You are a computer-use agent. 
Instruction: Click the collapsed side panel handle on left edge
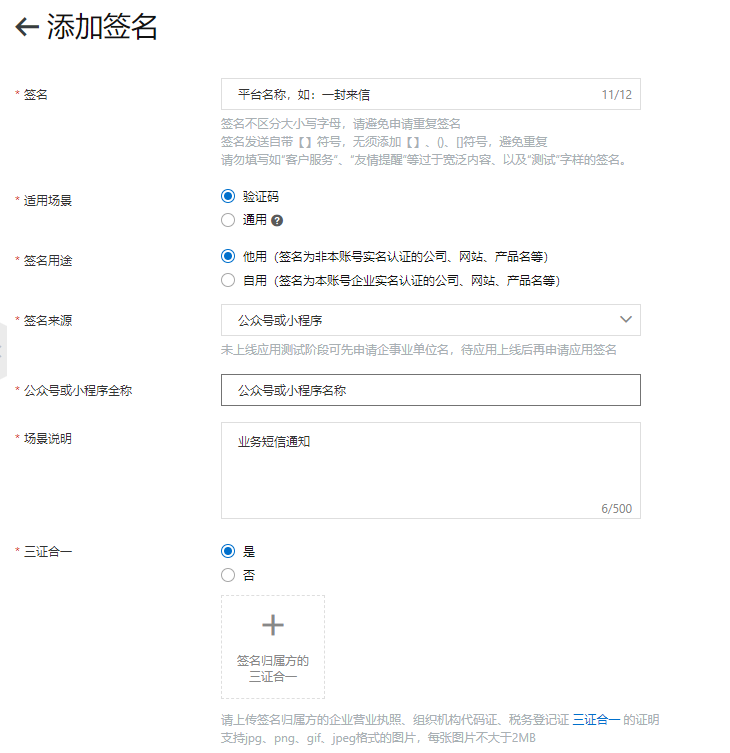click(x=3, y=351)
